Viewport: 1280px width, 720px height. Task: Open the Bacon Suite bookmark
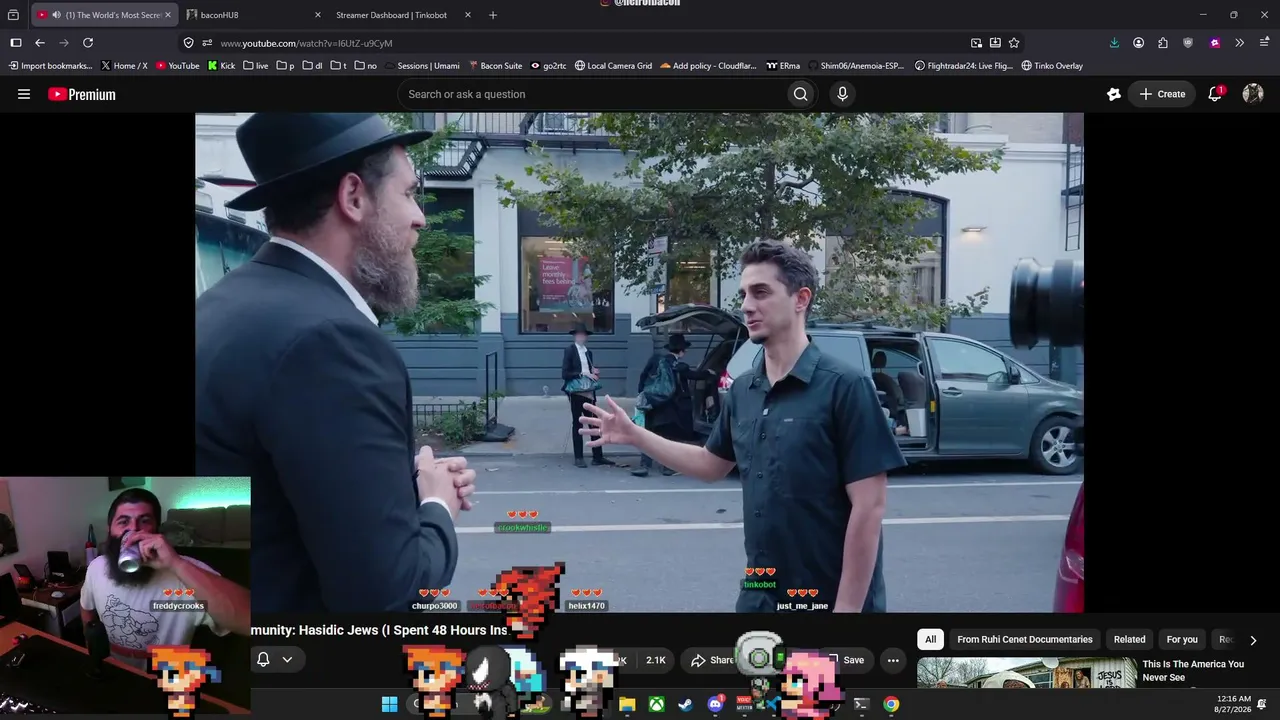click(495, 66)
